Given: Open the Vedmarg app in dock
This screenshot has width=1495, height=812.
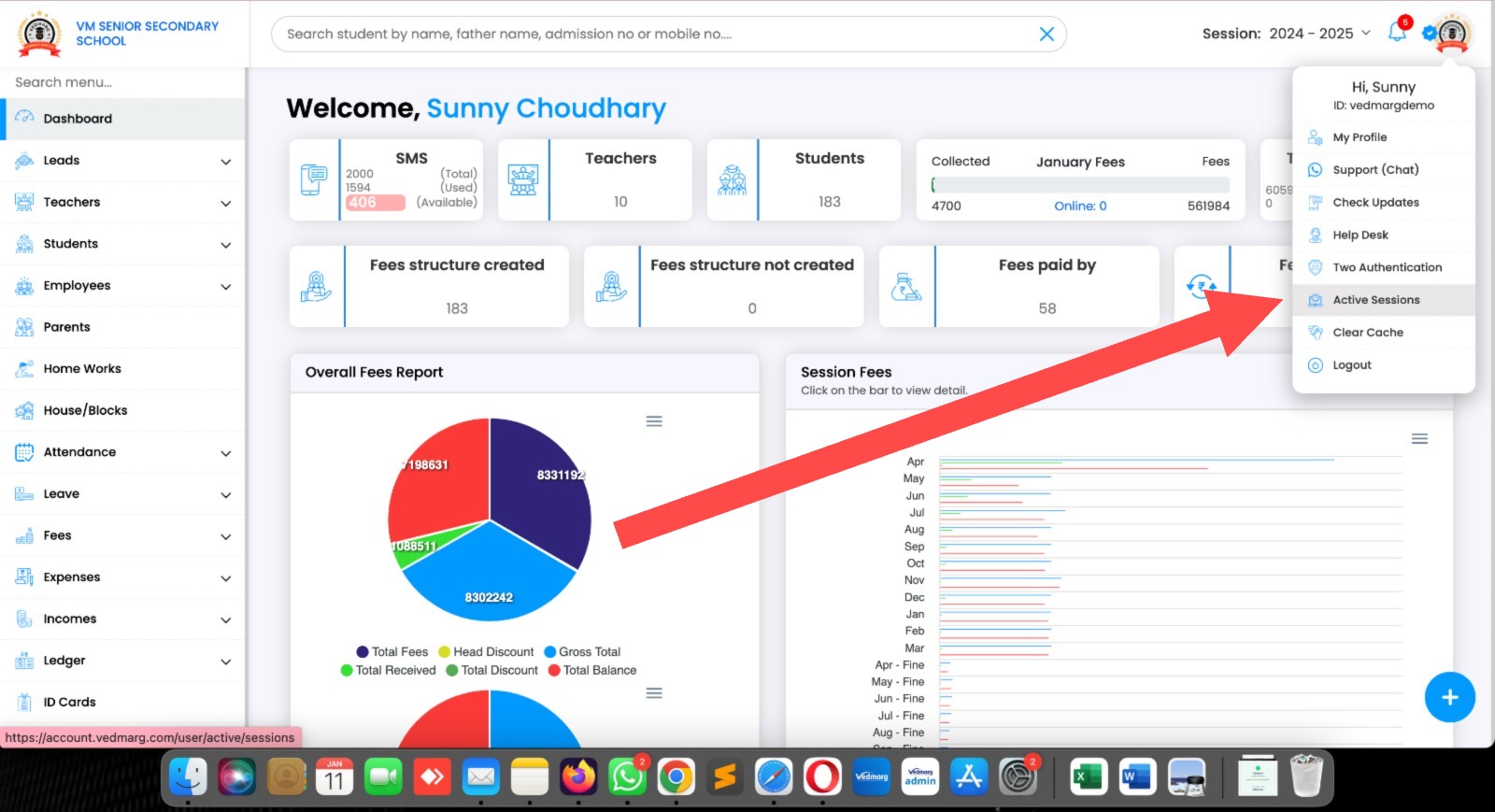Looking at the screenshot, I should 871,776.
